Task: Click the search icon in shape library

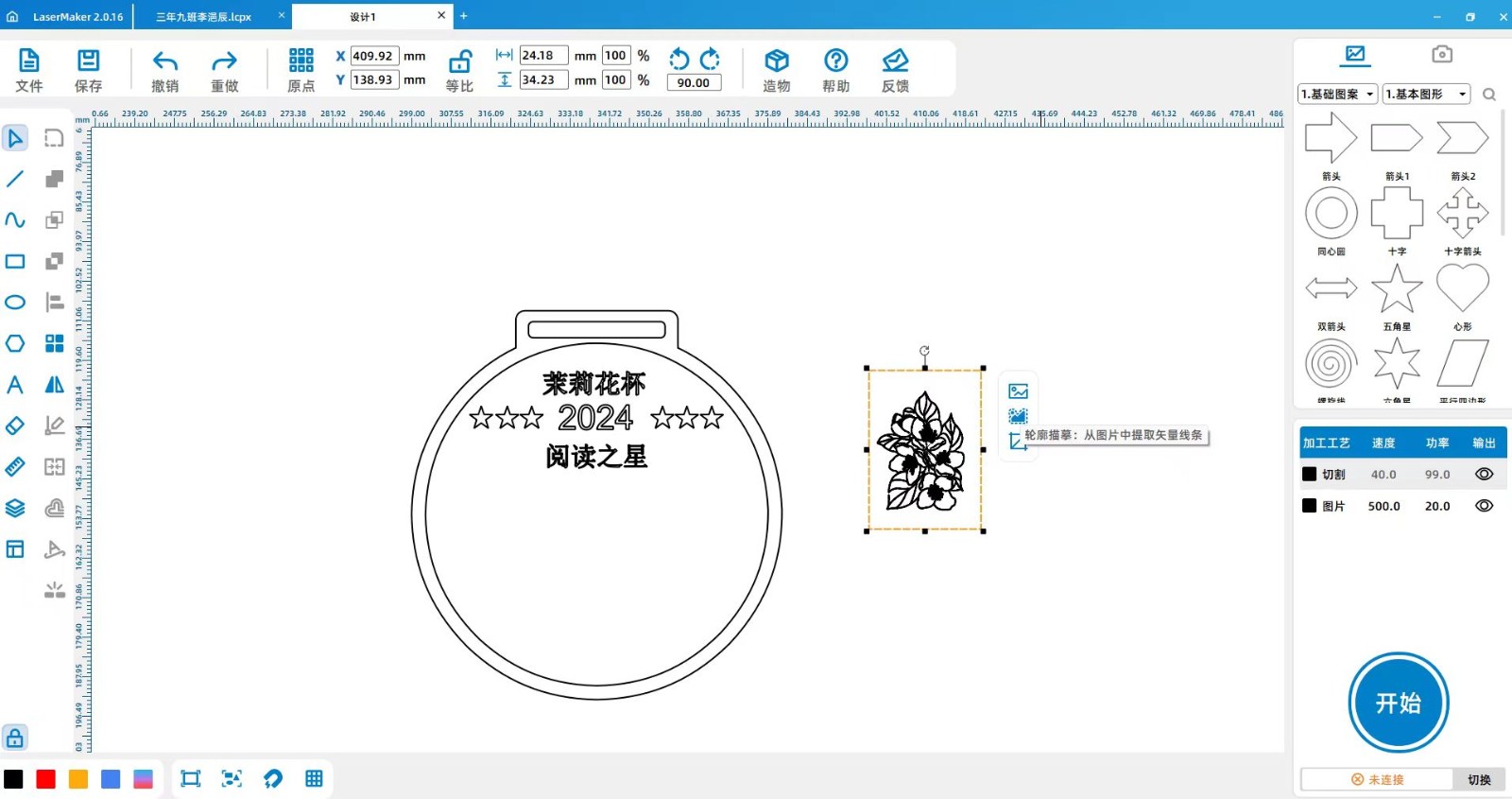Action: coord(1489,95)
